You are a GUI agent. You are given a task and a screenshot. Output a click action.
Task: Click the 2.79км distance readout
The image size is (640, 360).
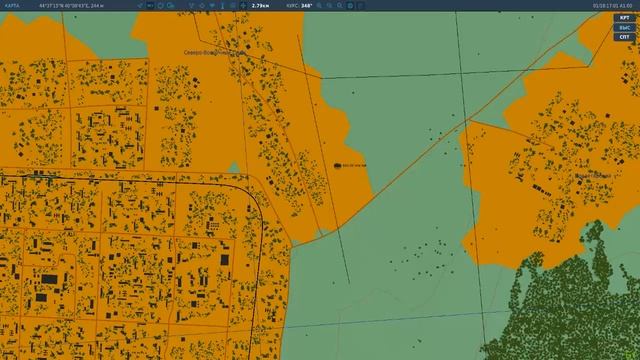point(260,6)
